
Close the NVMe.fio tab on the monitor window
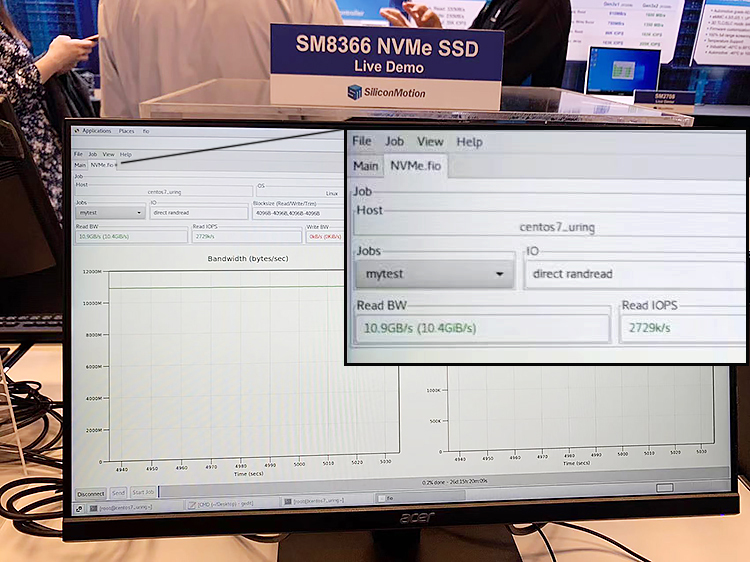[x=117, y=166]
